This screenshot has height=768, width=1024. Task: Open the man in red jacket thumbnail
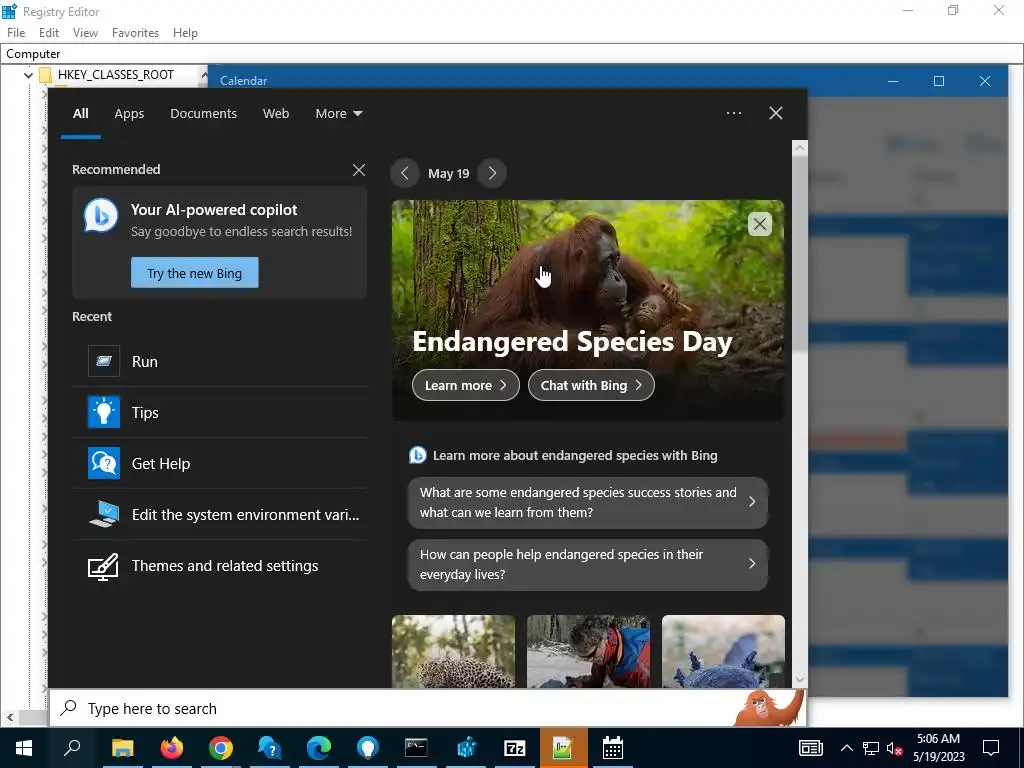click(x=588, y=651)
